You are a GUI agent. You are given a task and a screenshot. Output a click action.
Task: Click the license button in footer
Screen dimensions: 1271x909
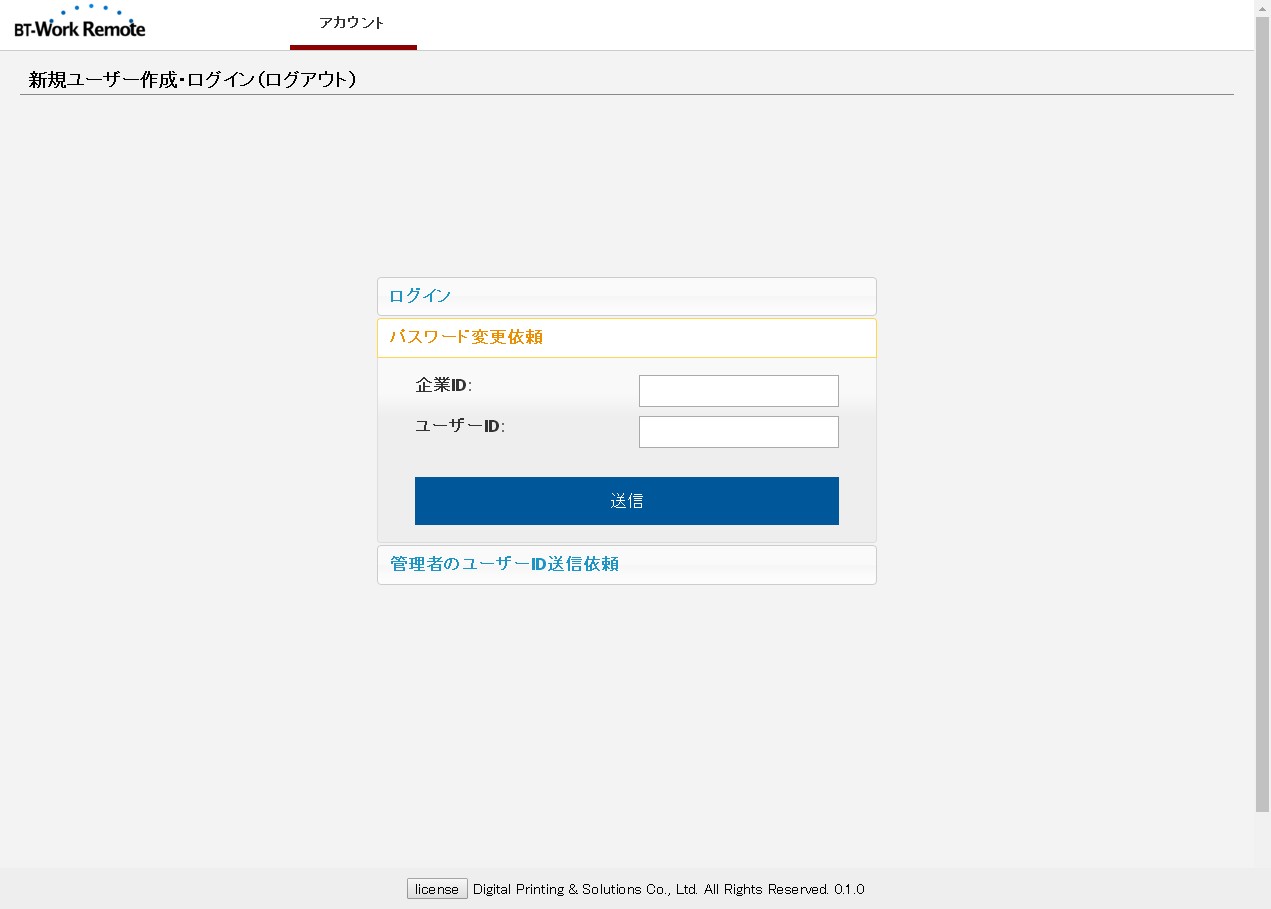click(436, 889)
